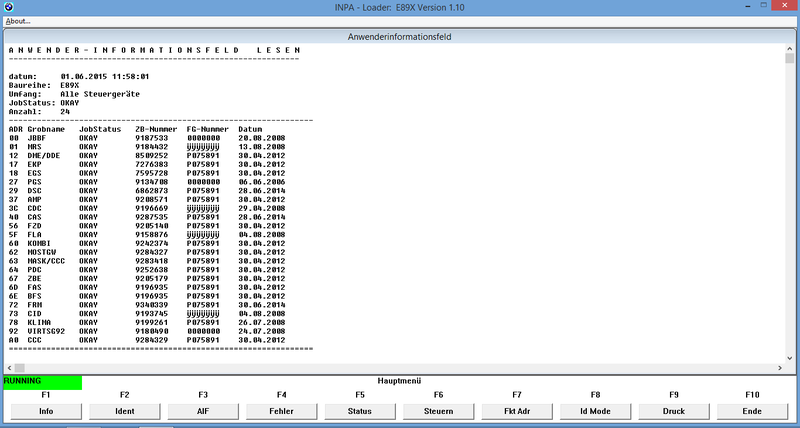
Task: Select the PGS control unit row
Action: [147, 182]
